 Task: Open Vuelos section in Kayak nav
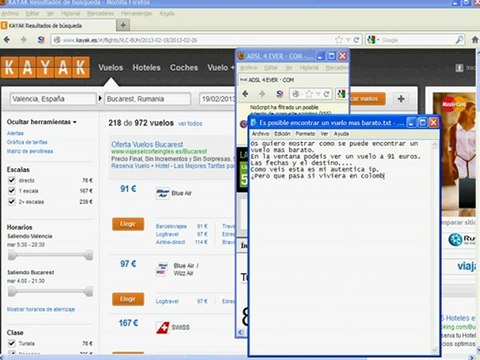[x=111, y=68]
